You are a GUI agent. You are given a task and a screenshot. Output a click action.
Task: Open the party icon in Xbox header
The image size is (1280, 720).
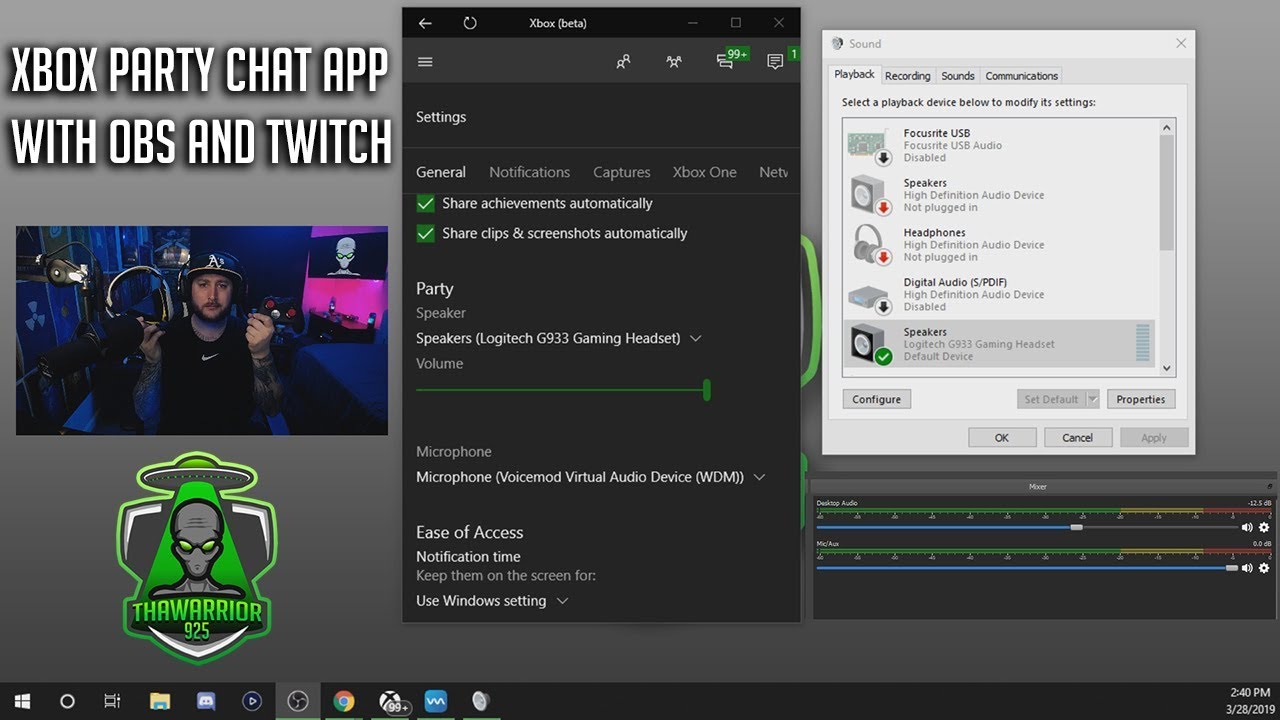tap(674, 62)
